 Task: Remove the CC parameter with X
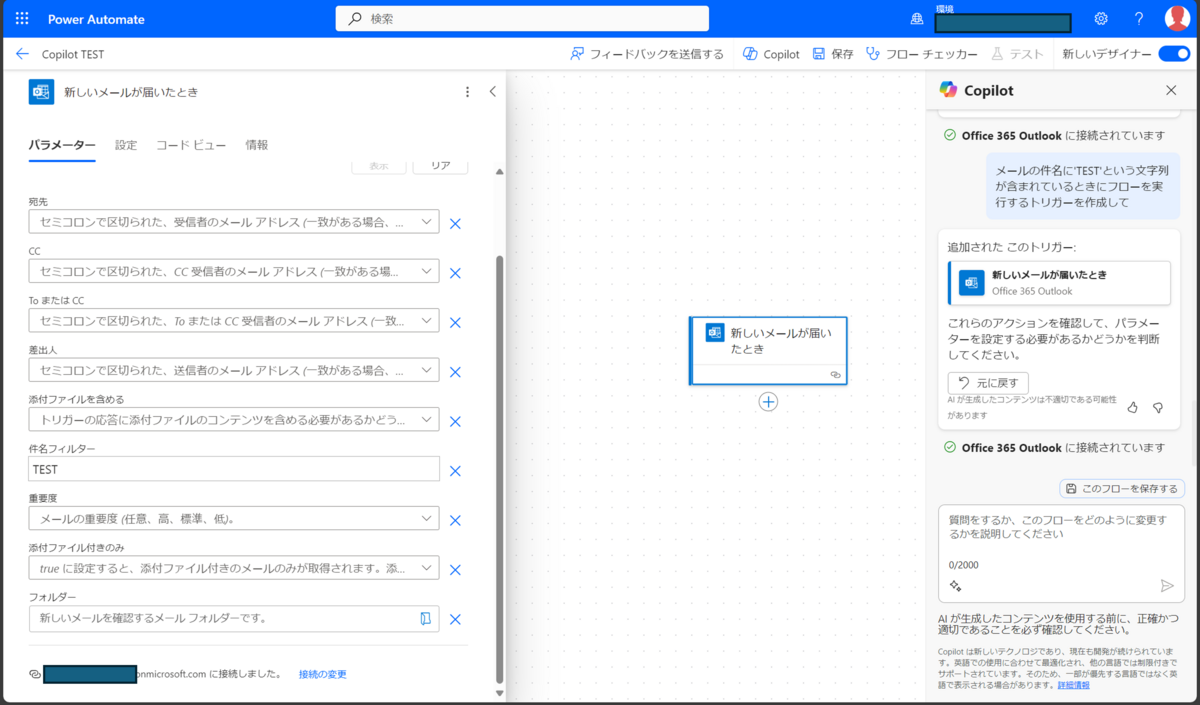(x=455, y=273)
